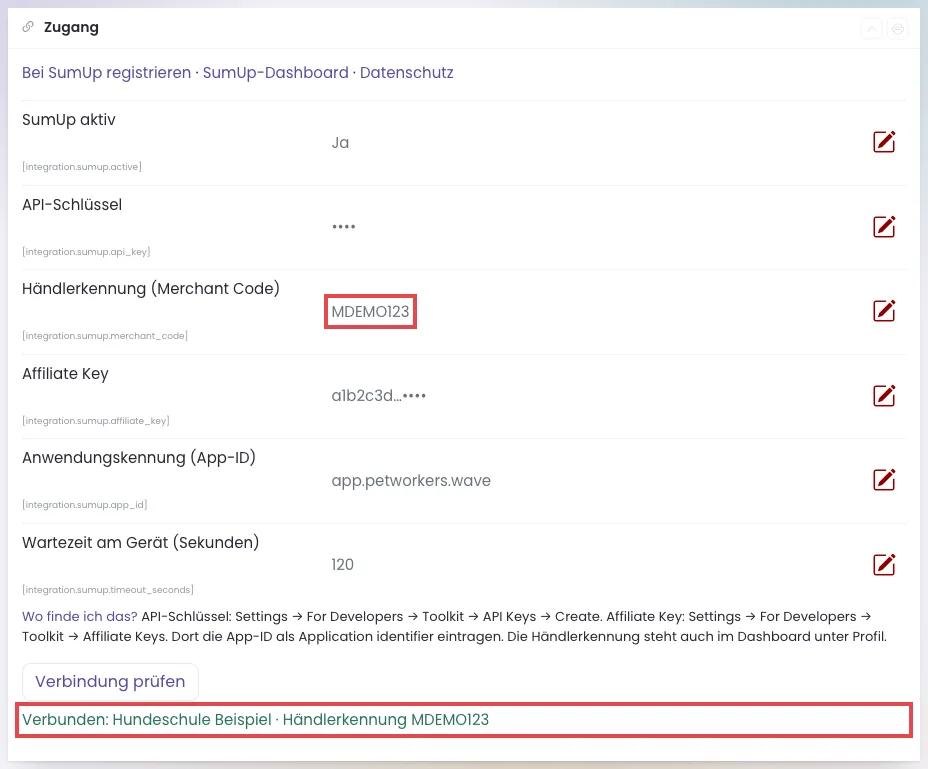The height and width of the screenshot is (769, 928).
Task: Open the Datenschutz link
Action: 407,73
